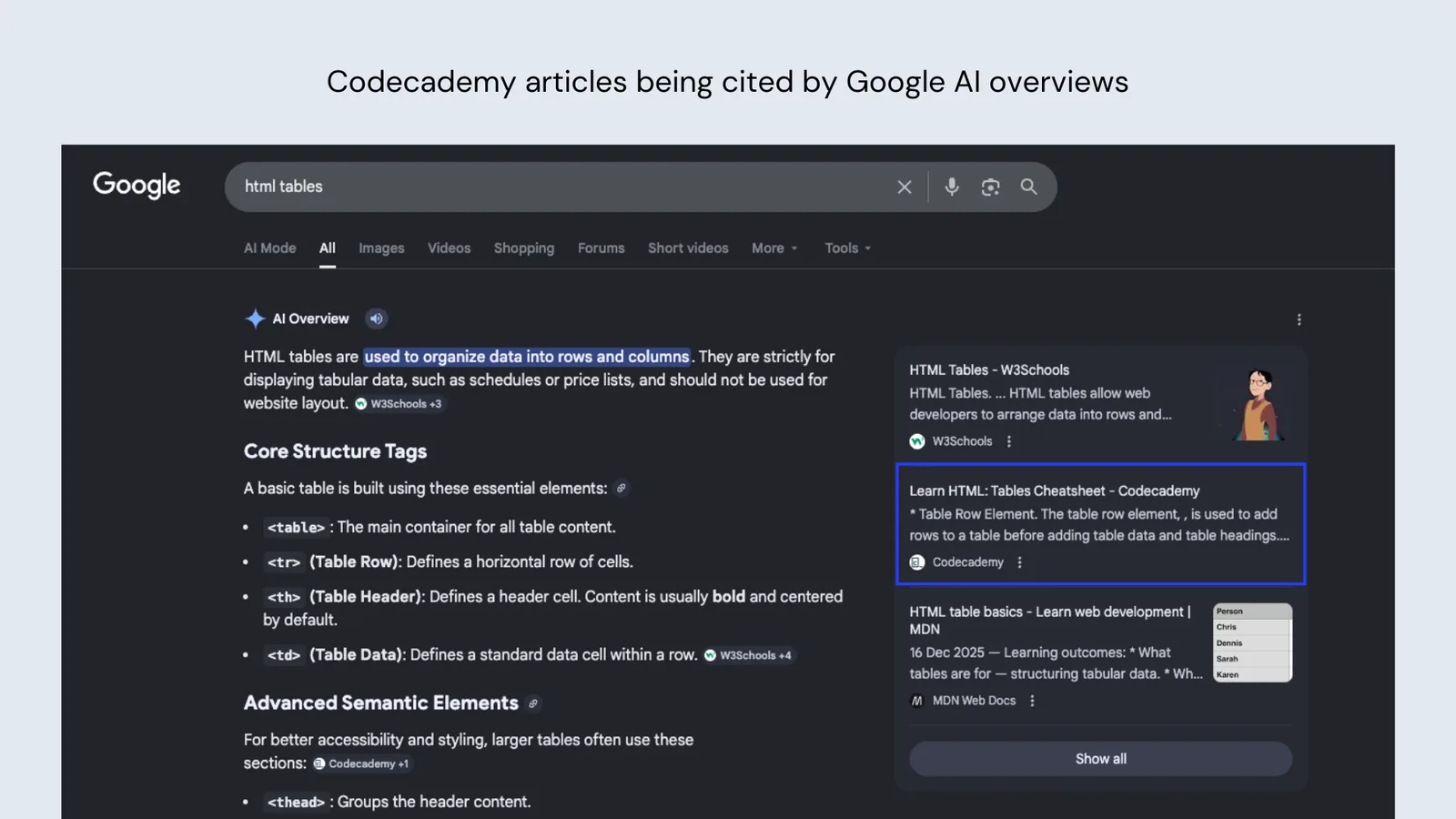Click the '<td>' code tag text

point(284,655)
